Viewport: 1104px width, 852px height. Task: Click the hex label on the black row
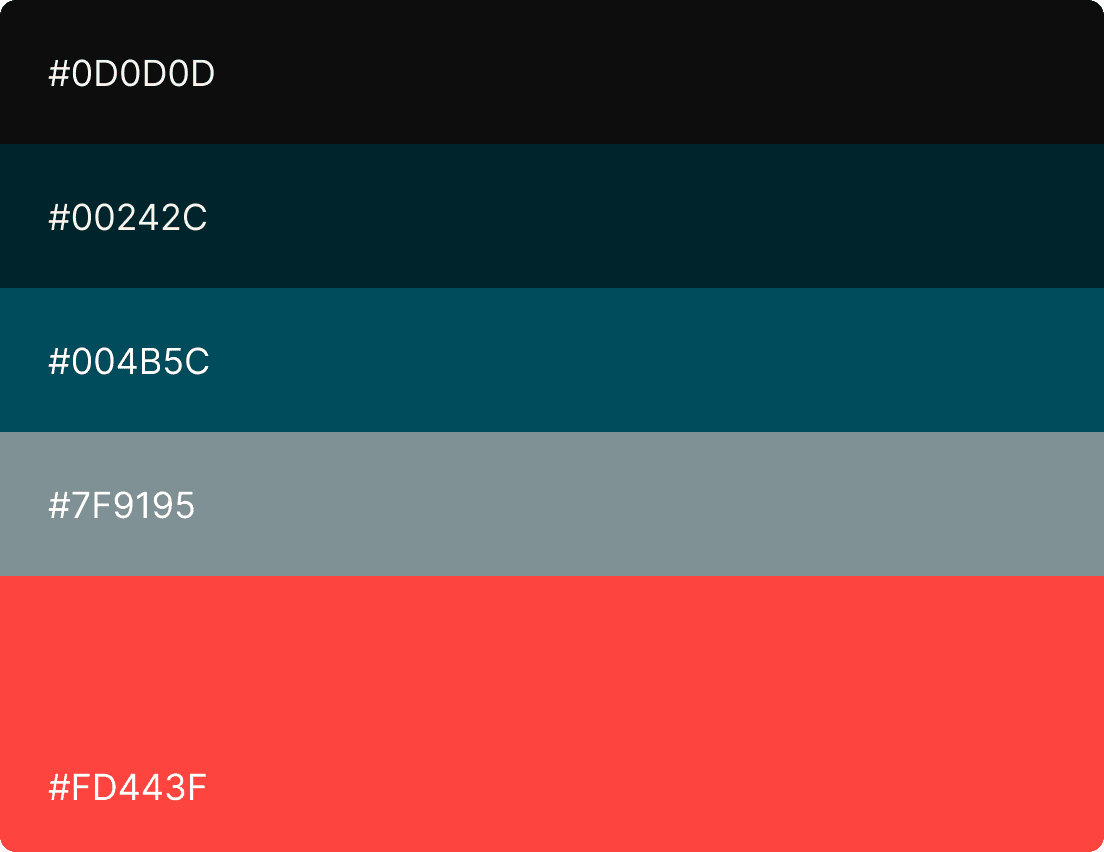coord(131,74)
